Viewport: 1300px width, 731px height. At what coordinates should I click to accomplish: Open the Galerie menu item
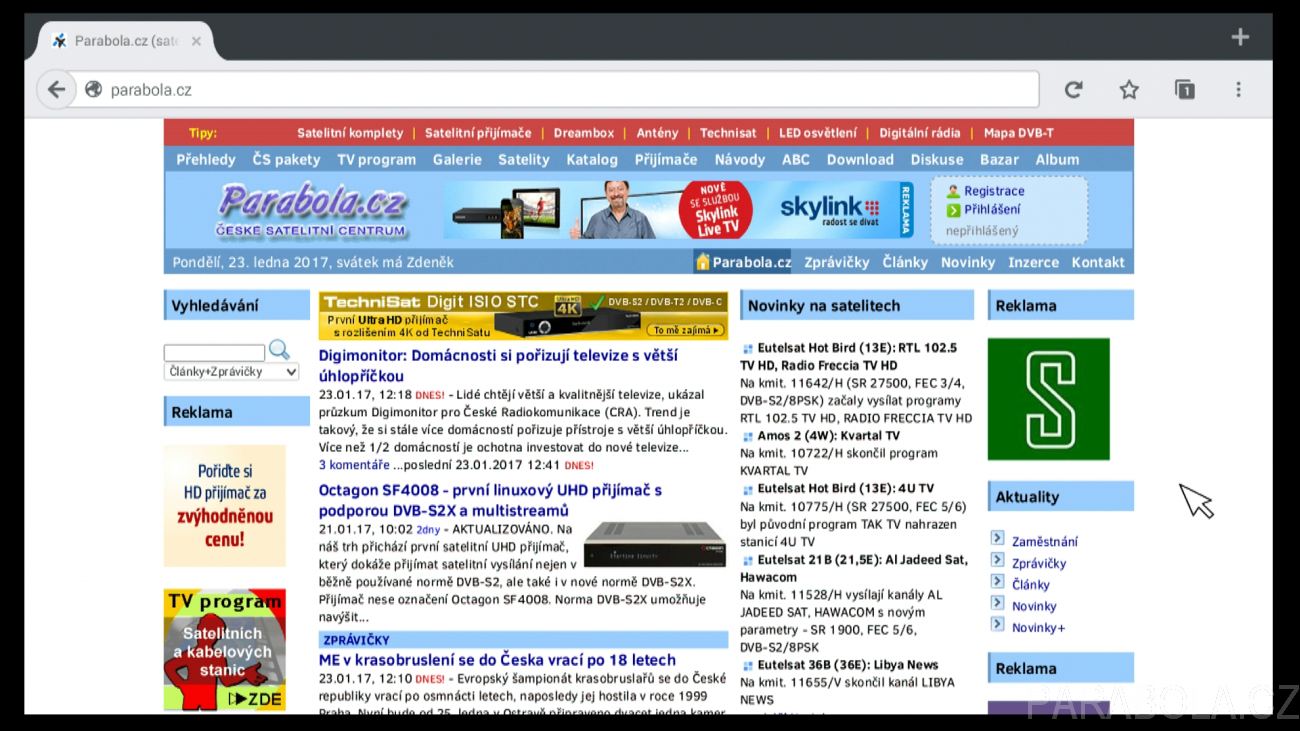click(x=457, y=159)
